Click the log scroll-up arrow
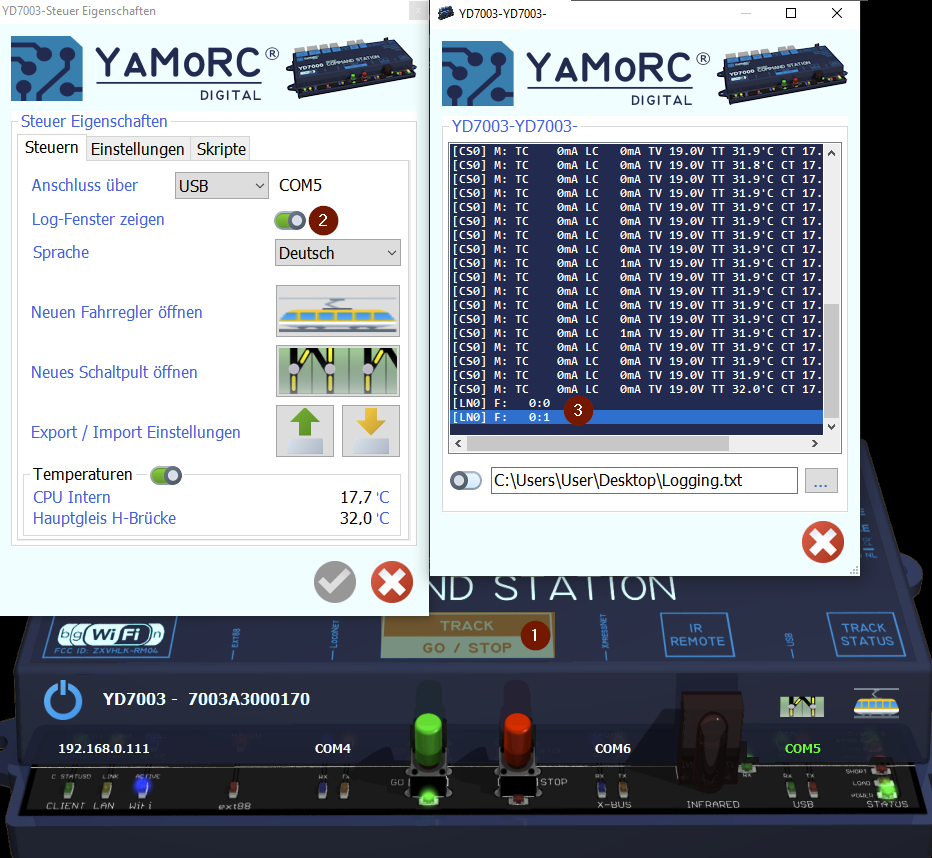932x858 pixels. click(832, 153)
